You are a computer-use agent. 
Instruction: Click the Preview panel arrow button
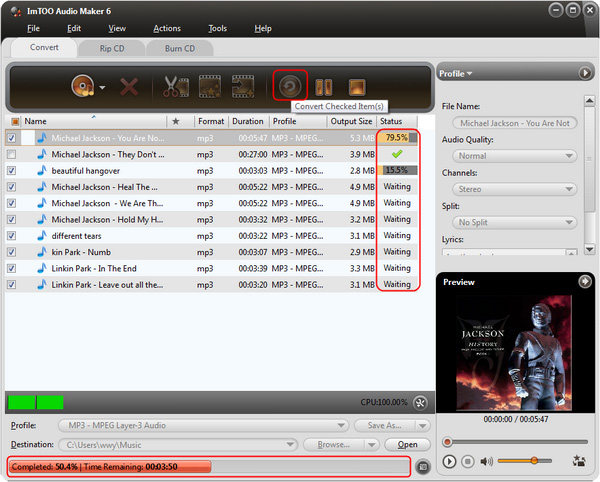[x=585, y=282]
